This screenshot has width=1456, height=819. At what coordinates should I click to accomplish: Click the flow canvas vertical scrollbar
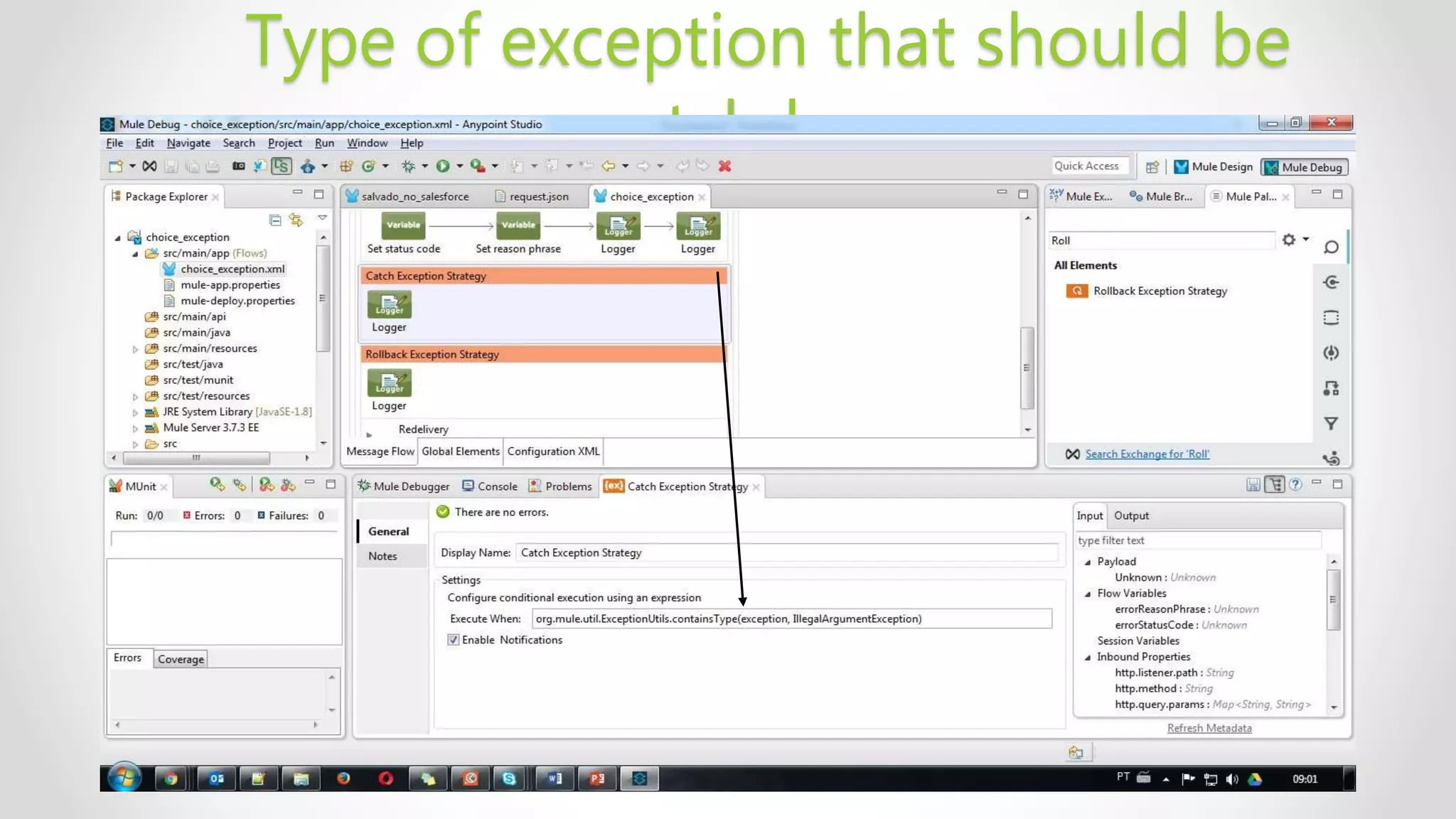pos(1027,368)
